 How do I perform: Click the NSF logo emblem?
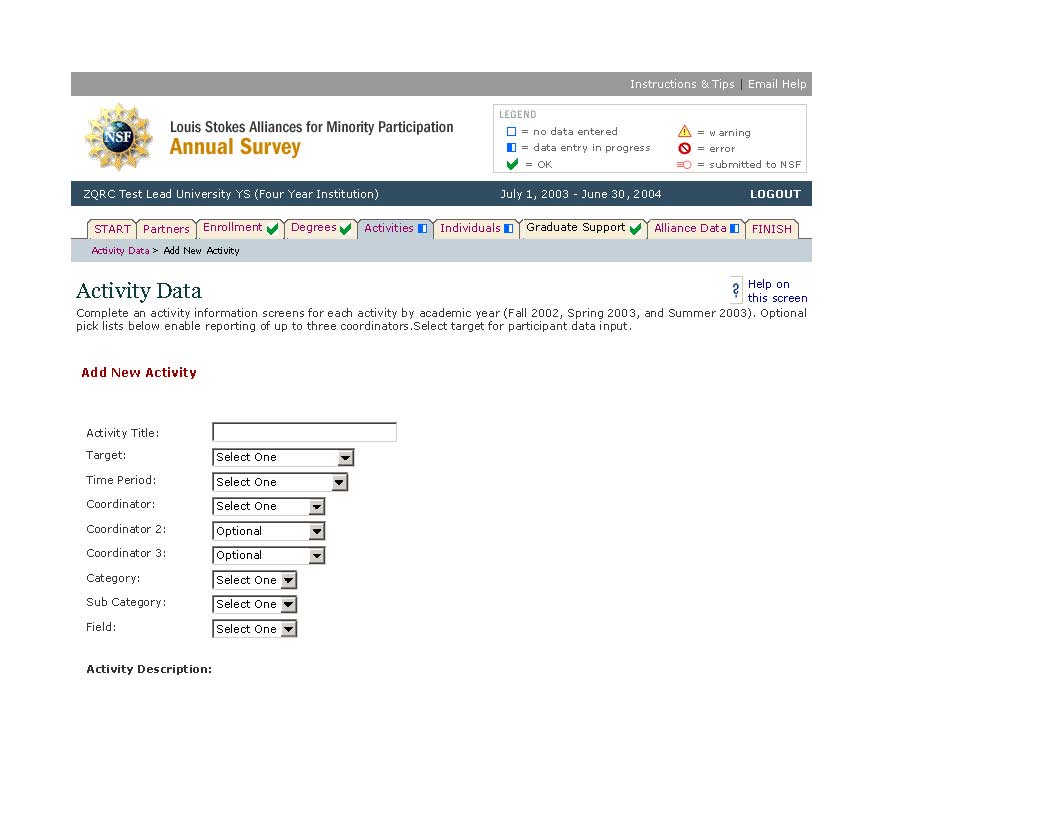[118, 137]
